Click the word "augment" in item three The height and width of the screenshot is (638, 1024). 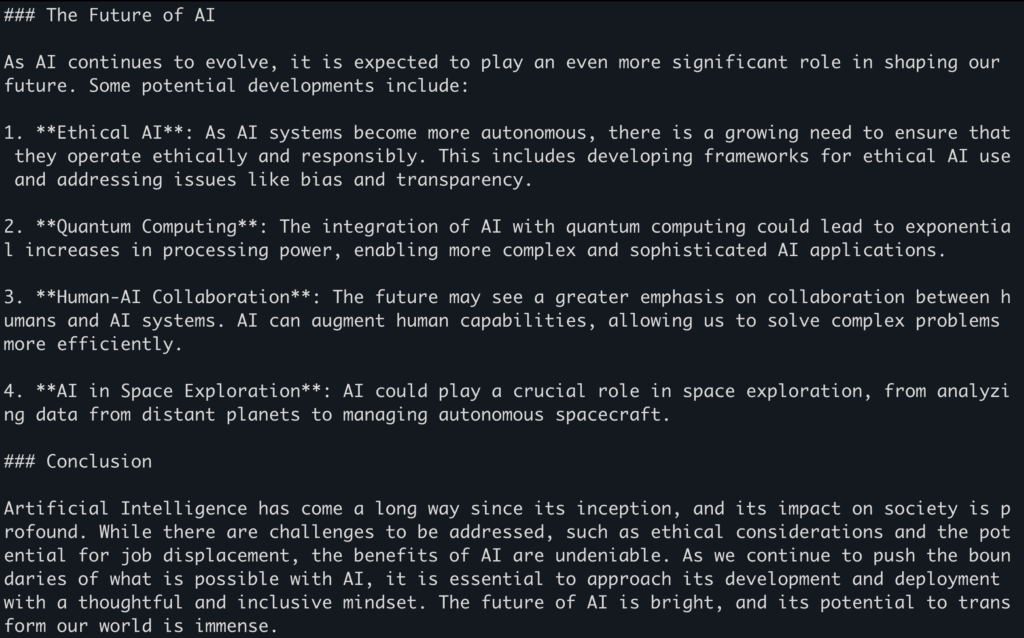(x=348, y=321)
